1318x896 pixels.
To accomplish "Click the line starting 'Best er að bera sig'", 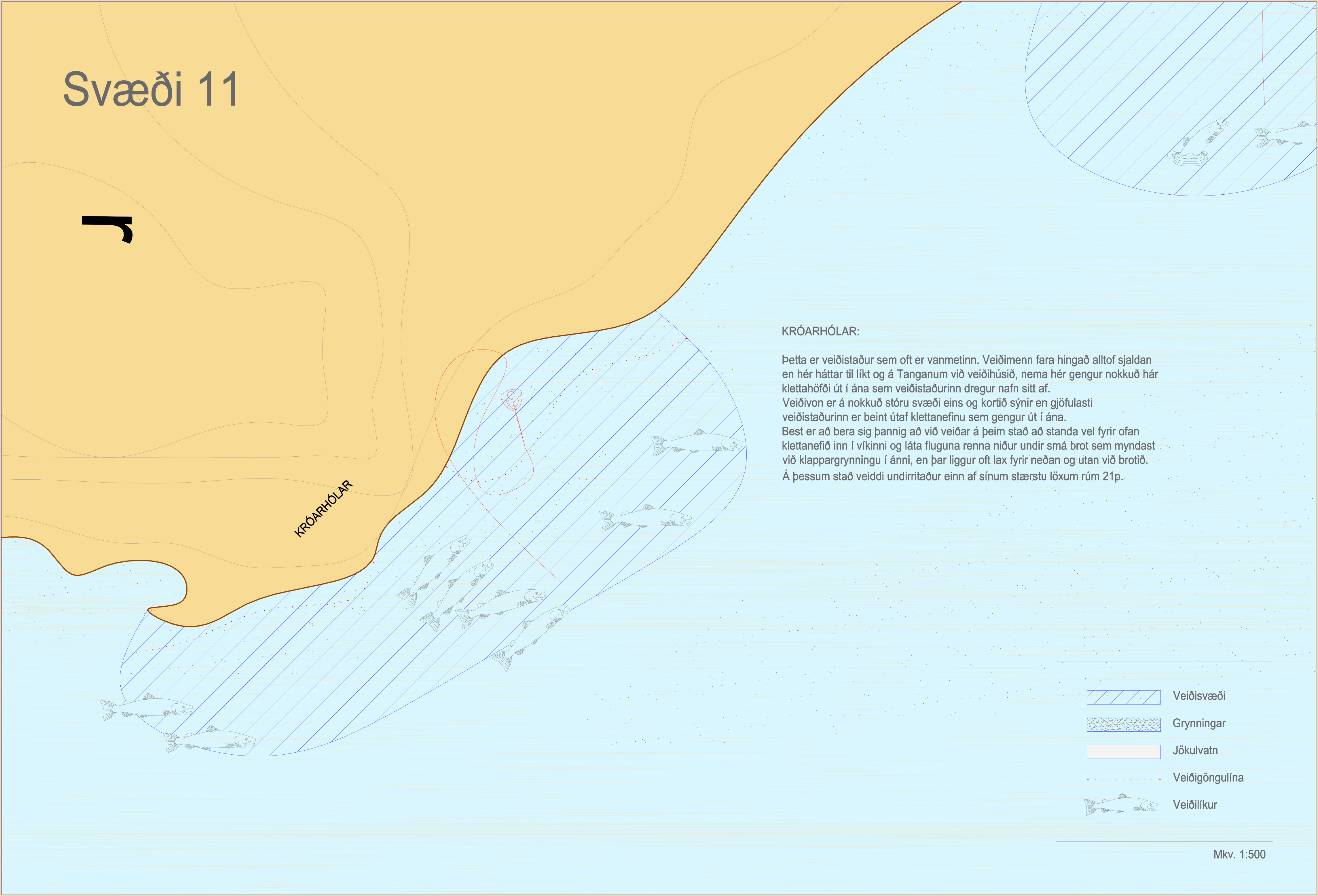I will (x=960, y=431).
